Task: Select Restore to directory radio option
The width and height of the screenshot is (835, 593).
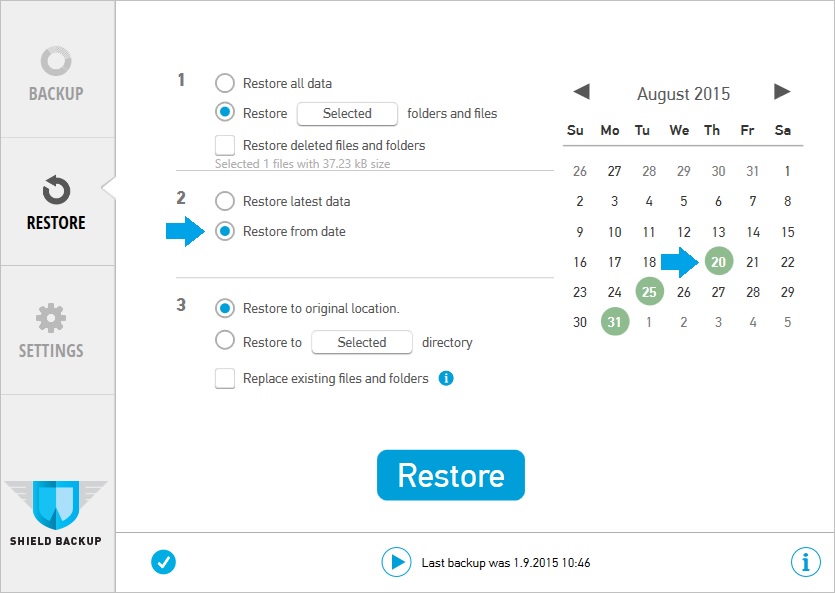Action: (x=225, y=341)
